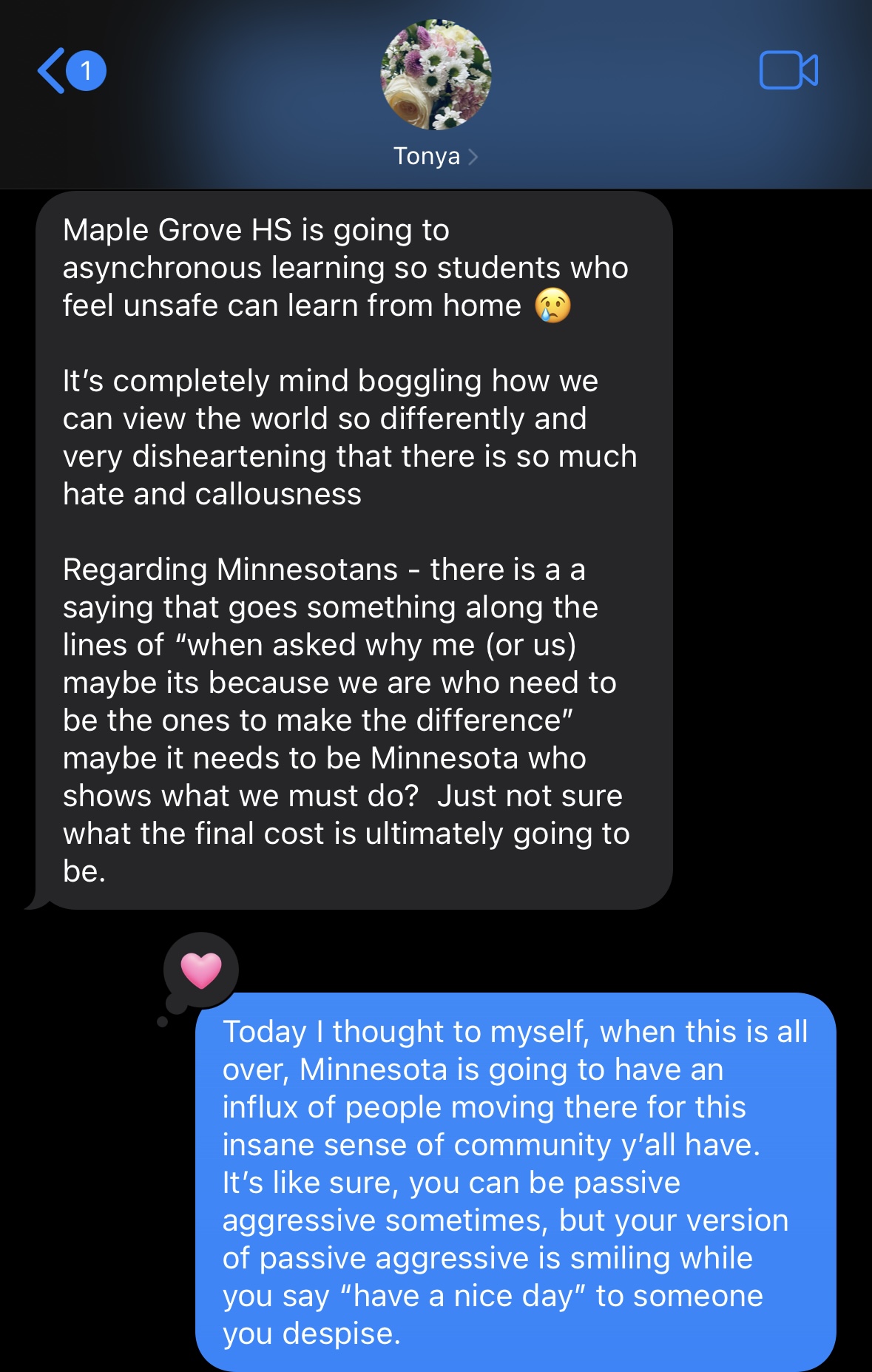Open Tonya's flower profile picture
Image resolution: width=872 pixels, height=1372 pixels.
(436, 75)
